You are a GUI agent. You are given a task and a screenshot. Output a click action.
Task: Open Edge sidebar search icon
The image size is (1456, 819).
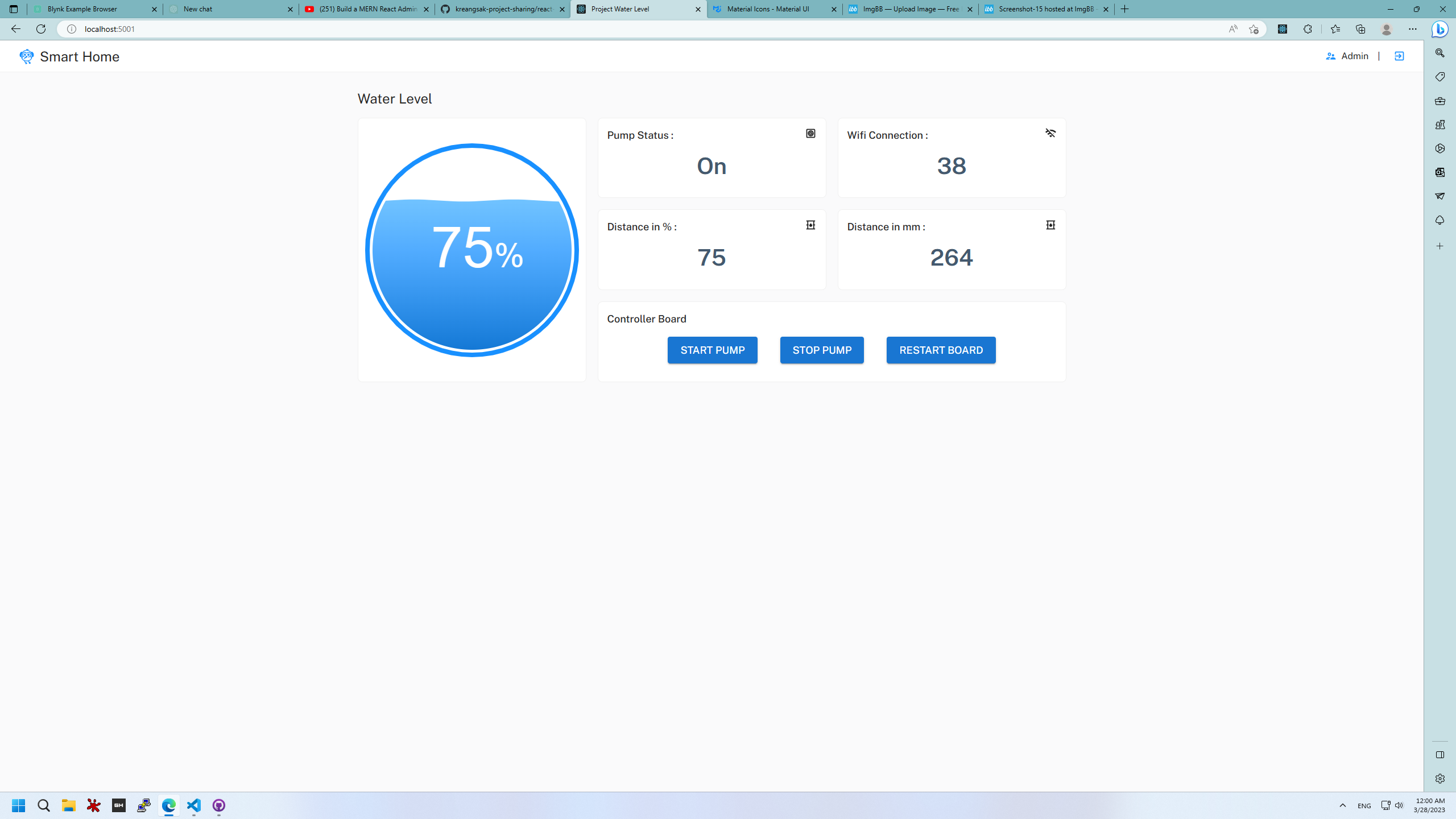point(1440,53)
